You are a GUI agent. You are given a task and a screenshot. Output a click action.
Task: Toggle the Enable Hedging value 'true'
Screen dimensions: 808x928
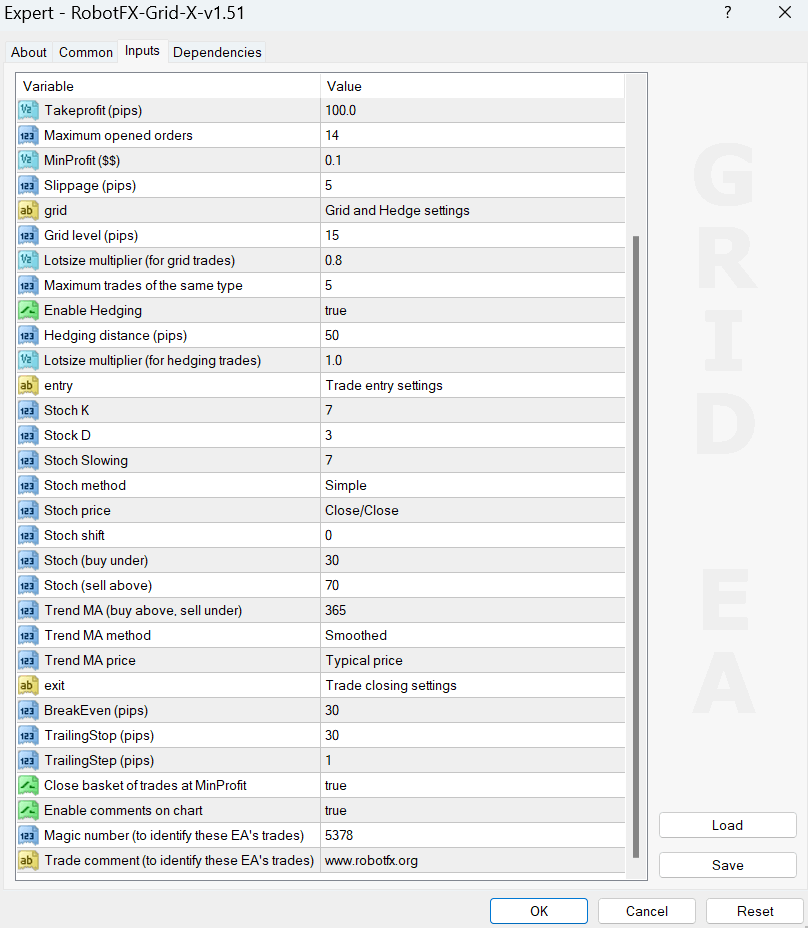[x=472, y=311]
